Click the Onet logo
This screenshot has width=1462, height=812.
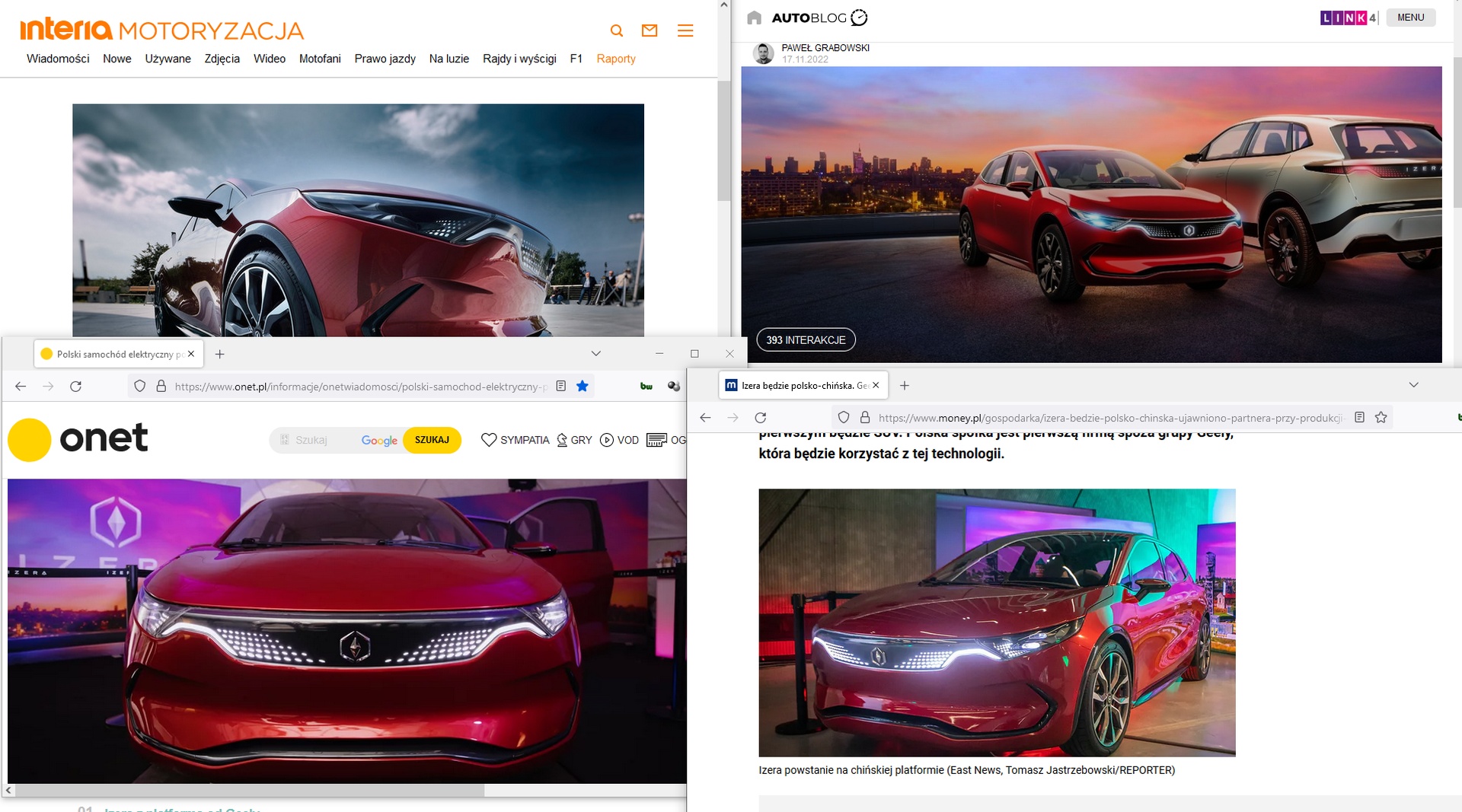78,440
